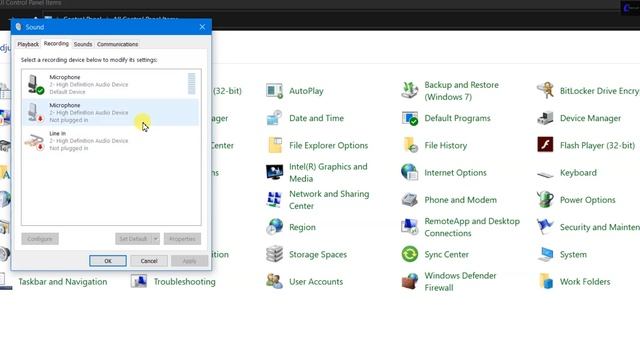This screenshot has height=360, width=640.
Task: Click File Explorer Options icon
Action: click(274, 145)
